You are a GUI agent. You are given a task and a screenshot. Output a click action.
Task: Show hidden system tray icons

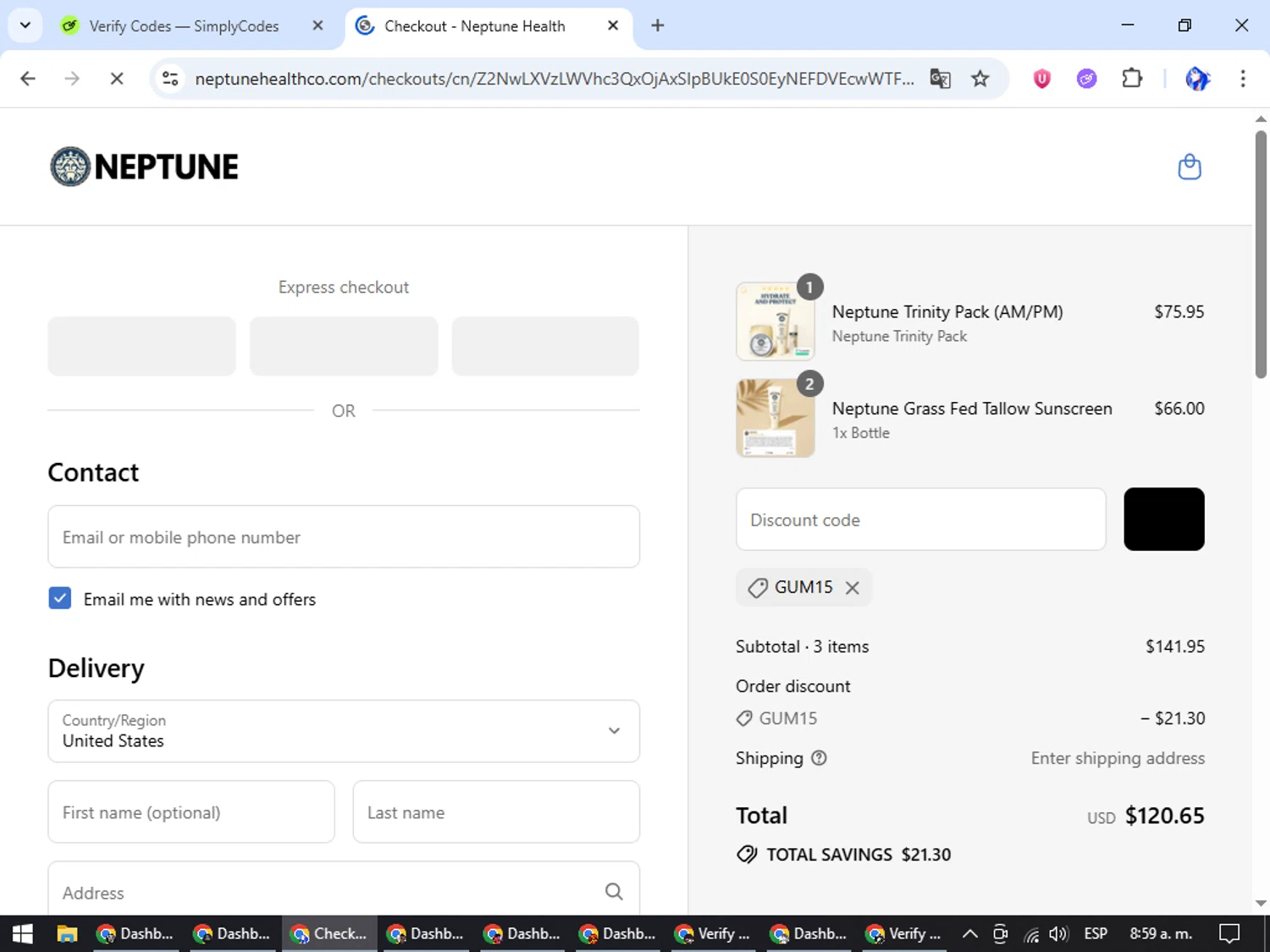coord(970,933)
